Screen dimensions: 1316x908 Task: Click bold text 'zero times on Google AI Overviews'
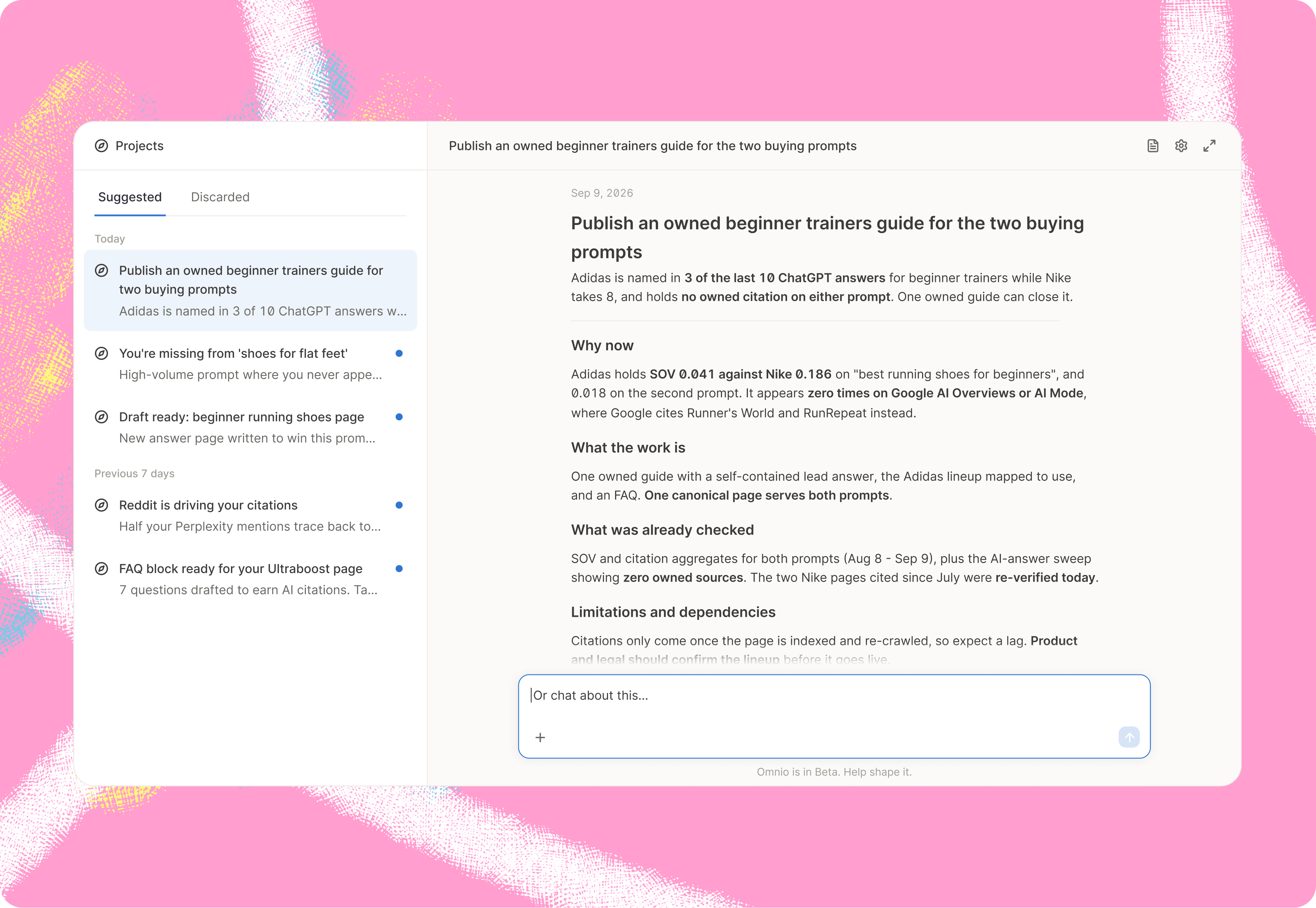[946, 393]
